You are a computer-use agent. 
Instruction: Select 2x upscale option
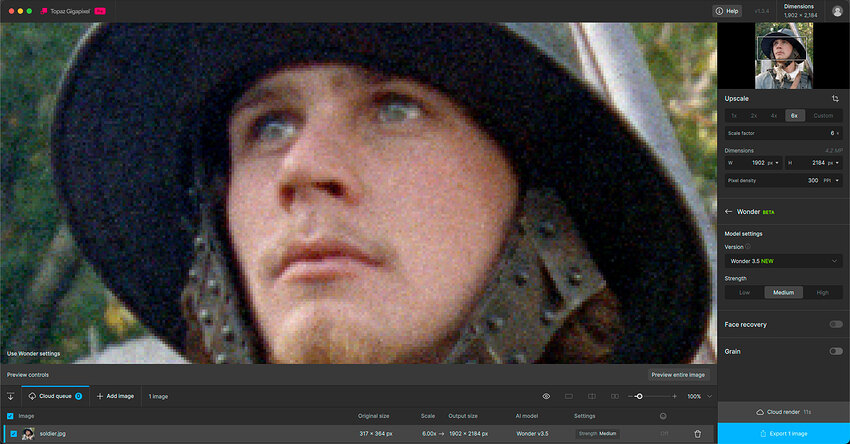tap(754, 115)
